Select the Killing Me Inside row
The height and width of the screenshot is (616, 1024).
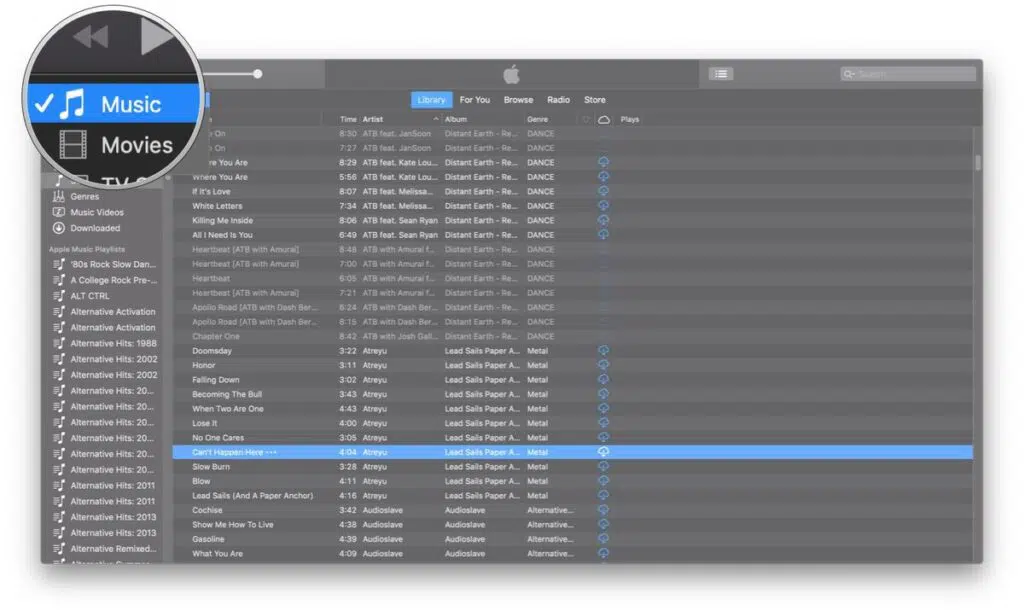click(x=573, y=220)
